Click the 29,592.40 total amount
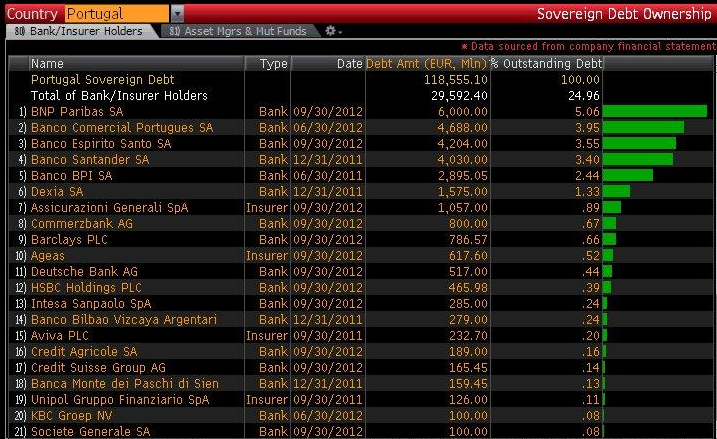 click(x=459, y=96)
